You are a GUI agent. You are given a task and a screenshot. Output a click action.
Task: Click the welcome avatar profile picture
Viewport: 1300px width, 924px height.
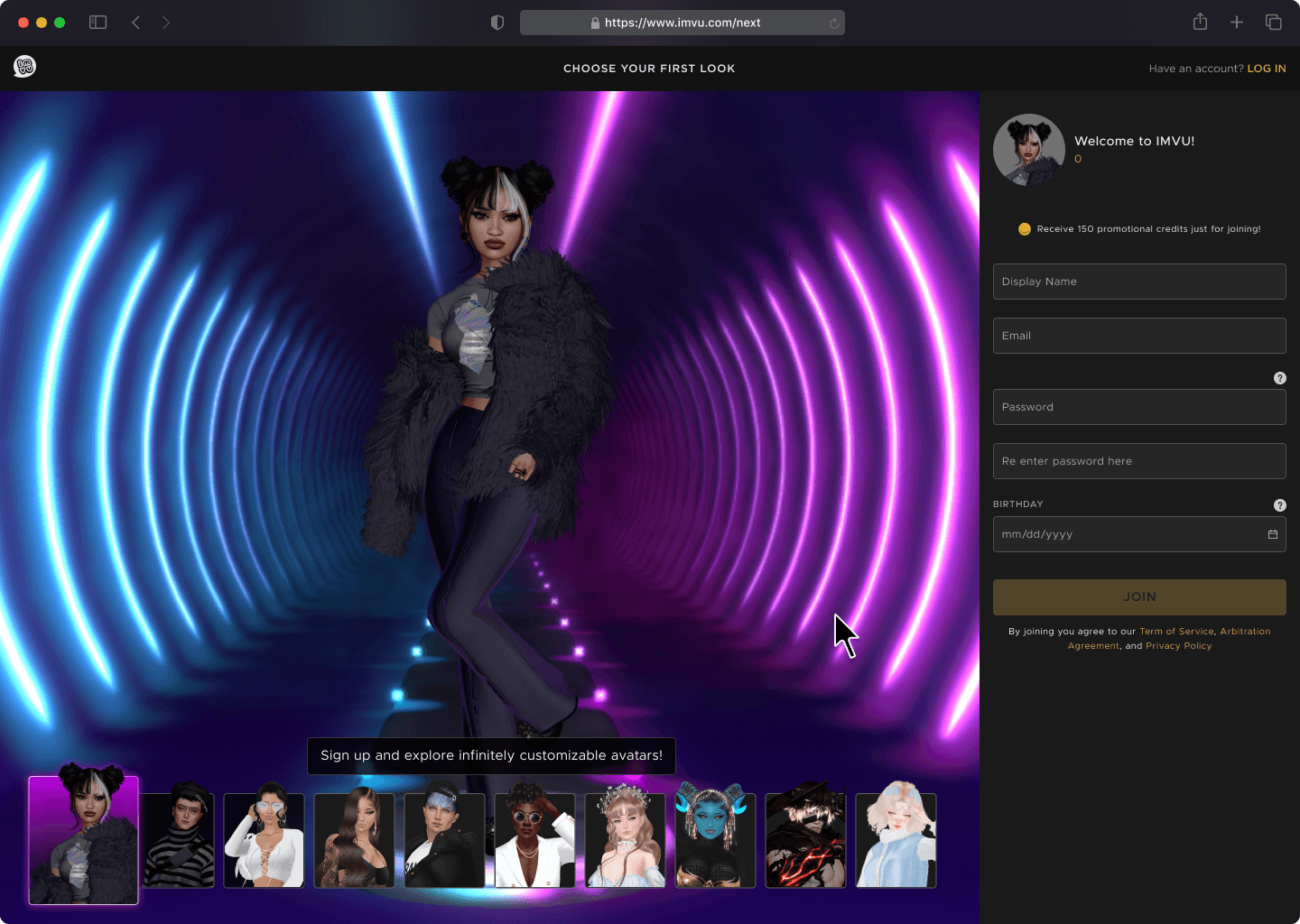click(x=1029, y=150)
